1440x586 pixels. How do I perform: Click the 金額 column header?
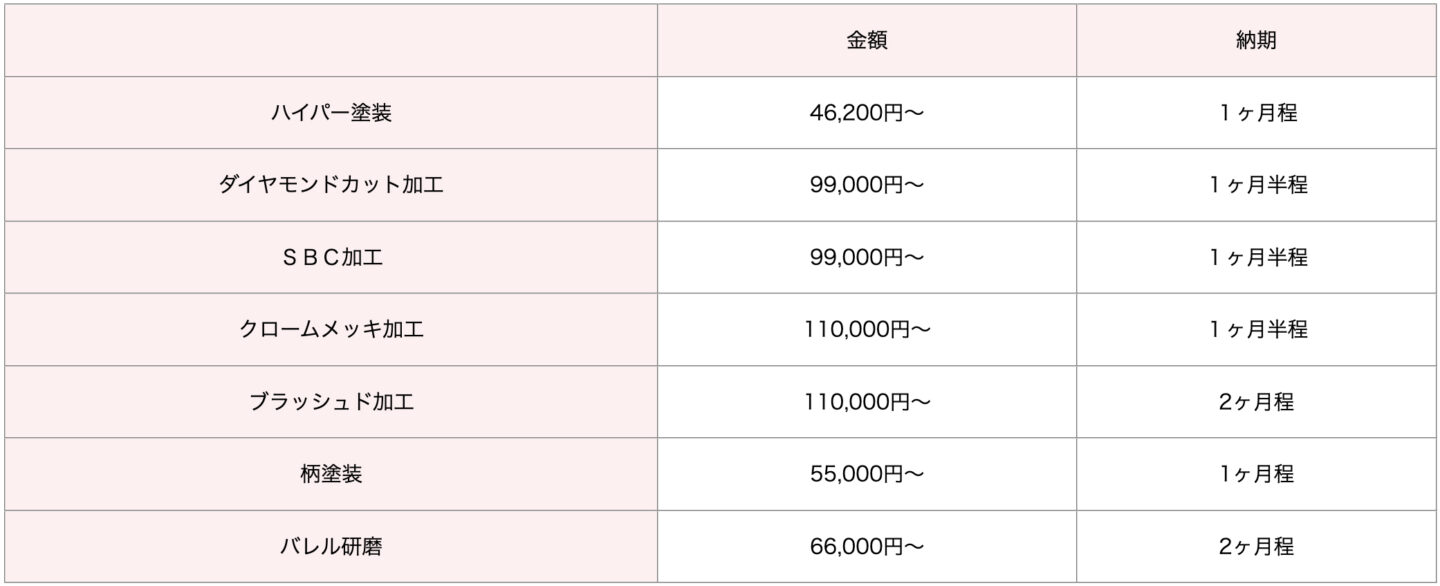(866, 41)
